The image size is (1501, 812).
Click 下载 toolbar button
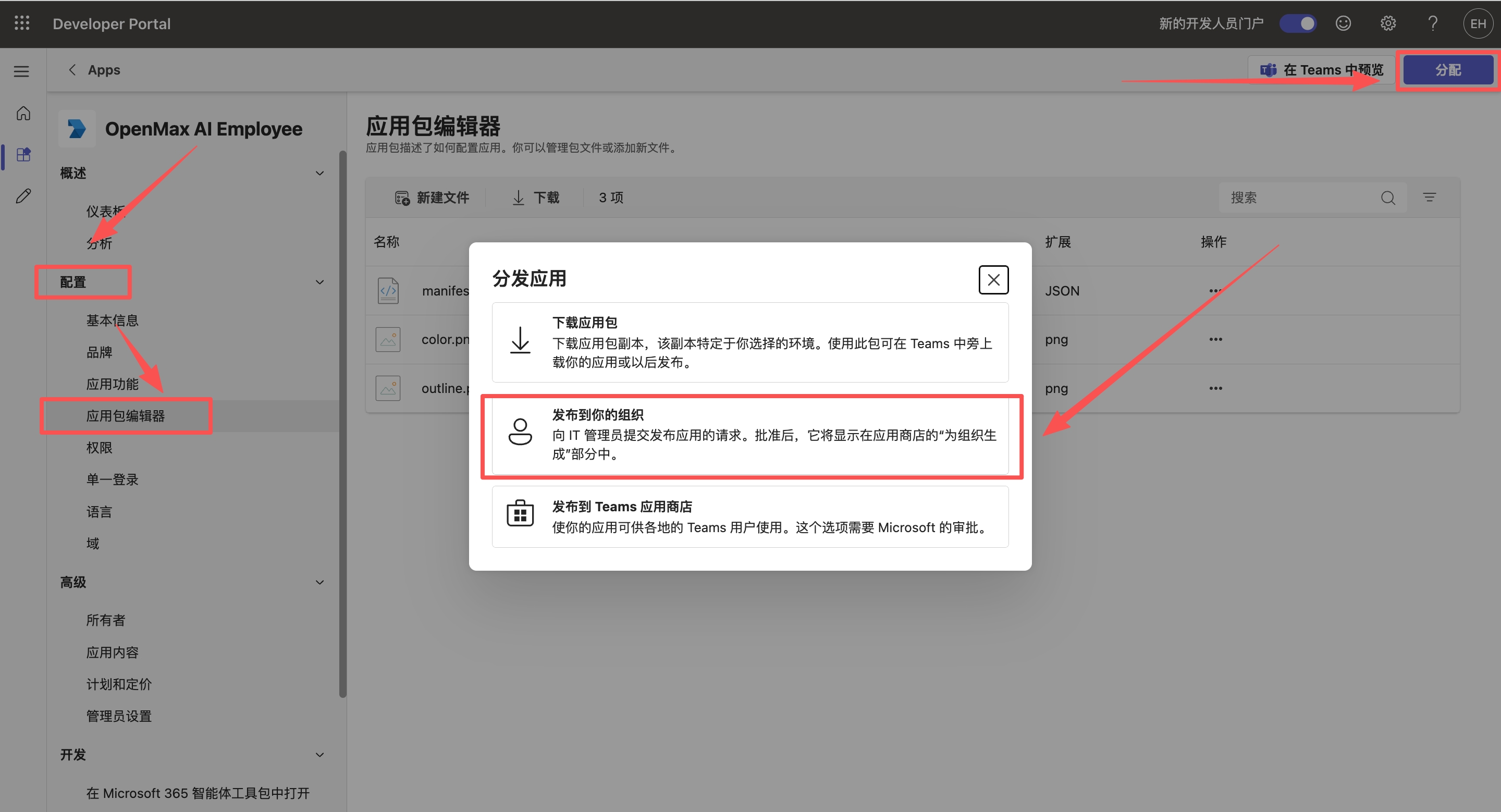pyautogui.click(x=535, y=198)
